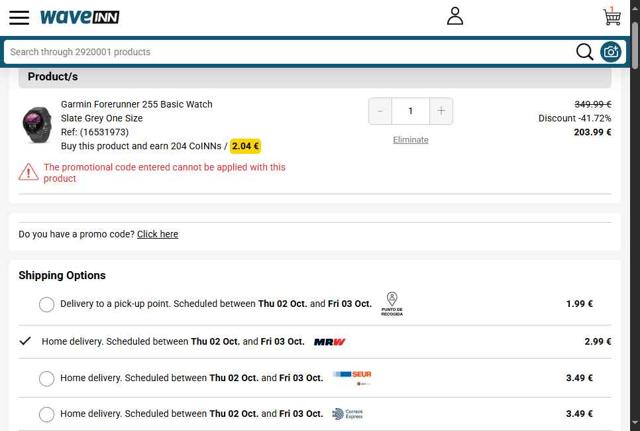Click the Punto de Recogida pickup icon
640x431 pixels.
(392, 304)
